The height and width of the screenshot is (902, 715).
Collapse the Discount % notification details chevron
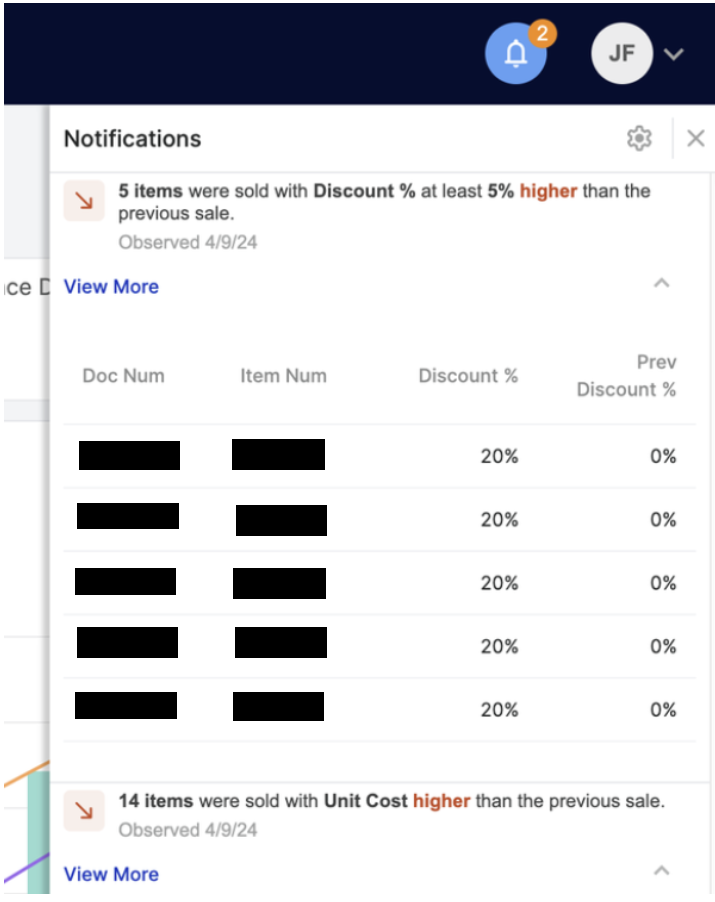[661, 284]
